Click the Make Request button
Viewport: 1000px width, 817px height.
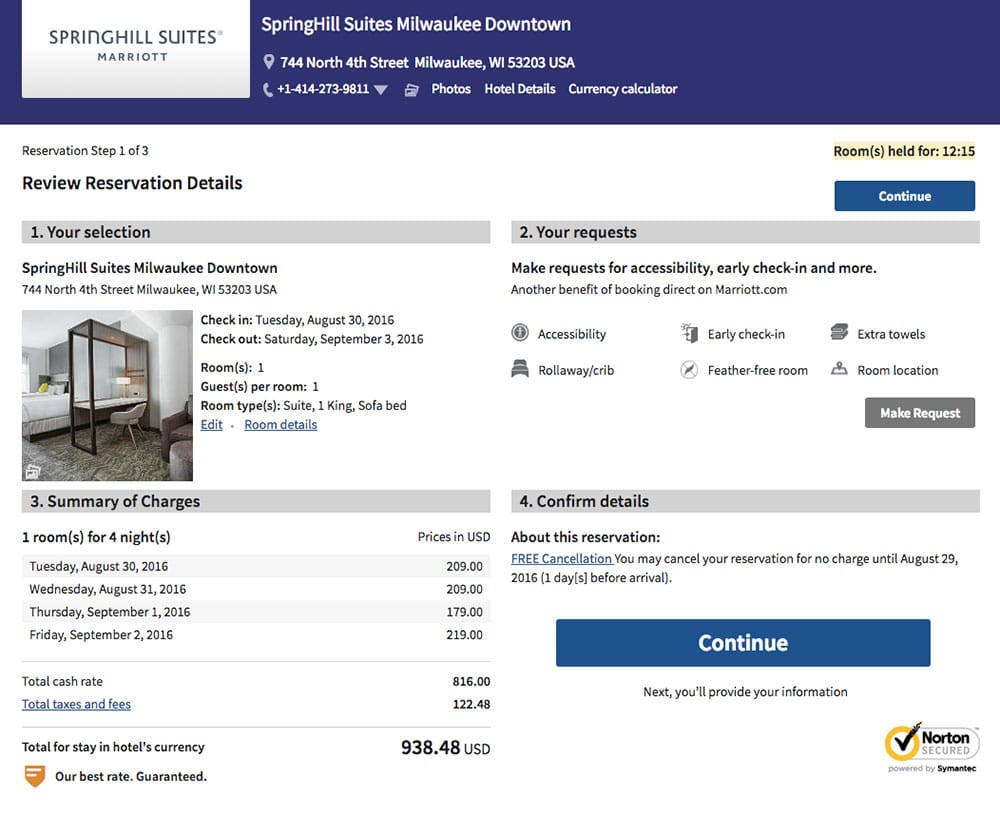click(x=919, y=413)
